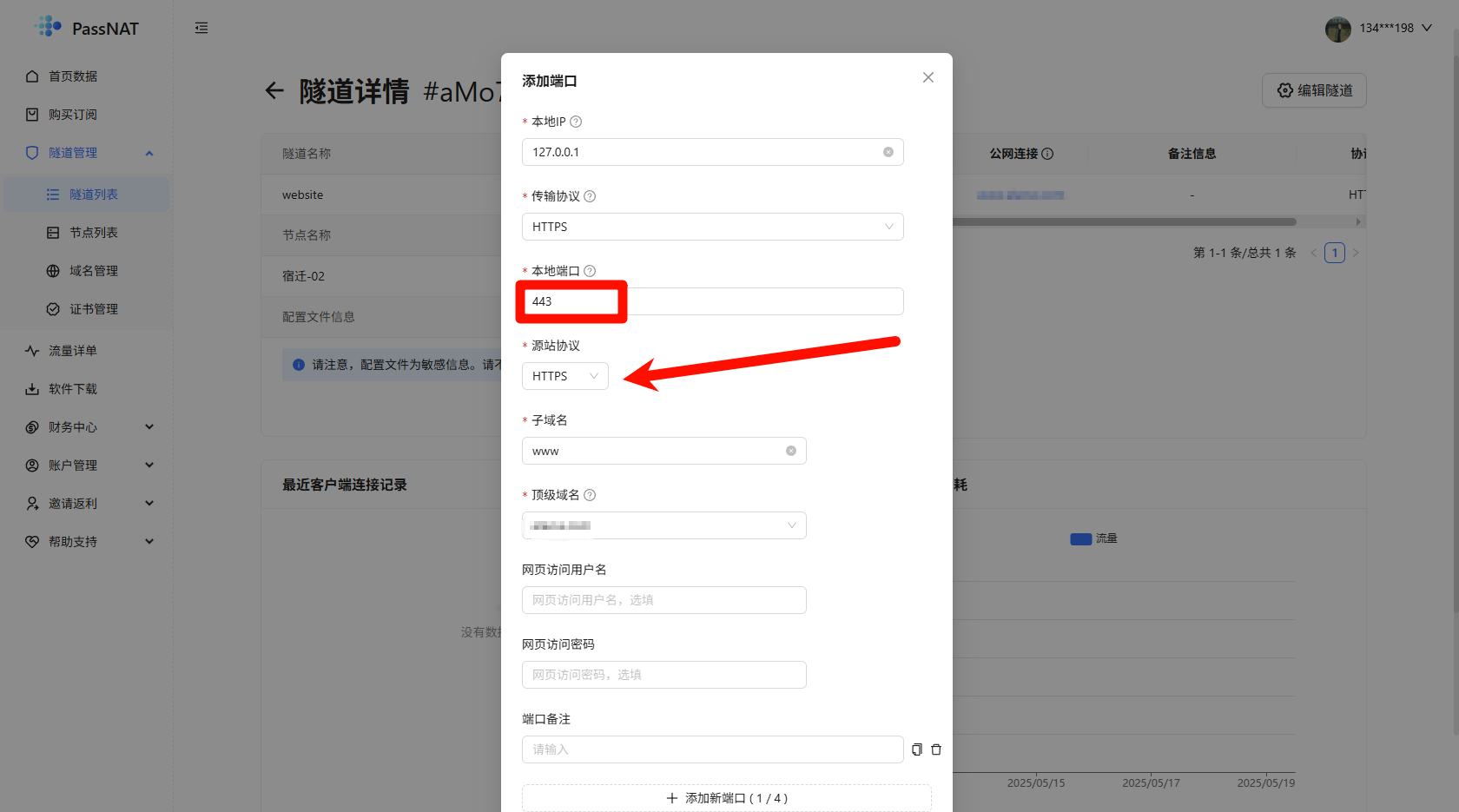Collapse the sidebar with the menu-fold icon
The height and width of the screenshot is (812, 1459).
pos(201,28)
